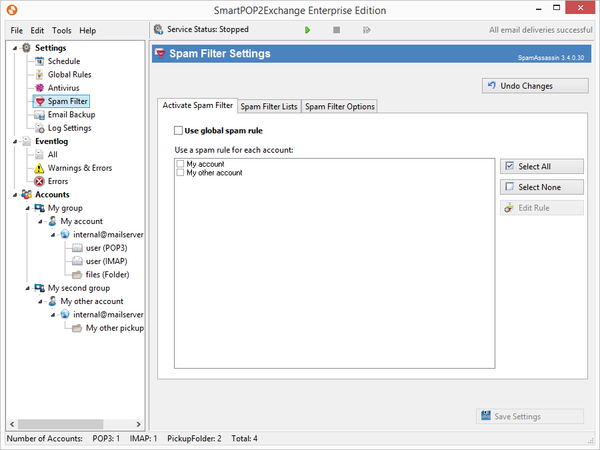
Task: Check the My account spam rule box
Action: point(179,163)
